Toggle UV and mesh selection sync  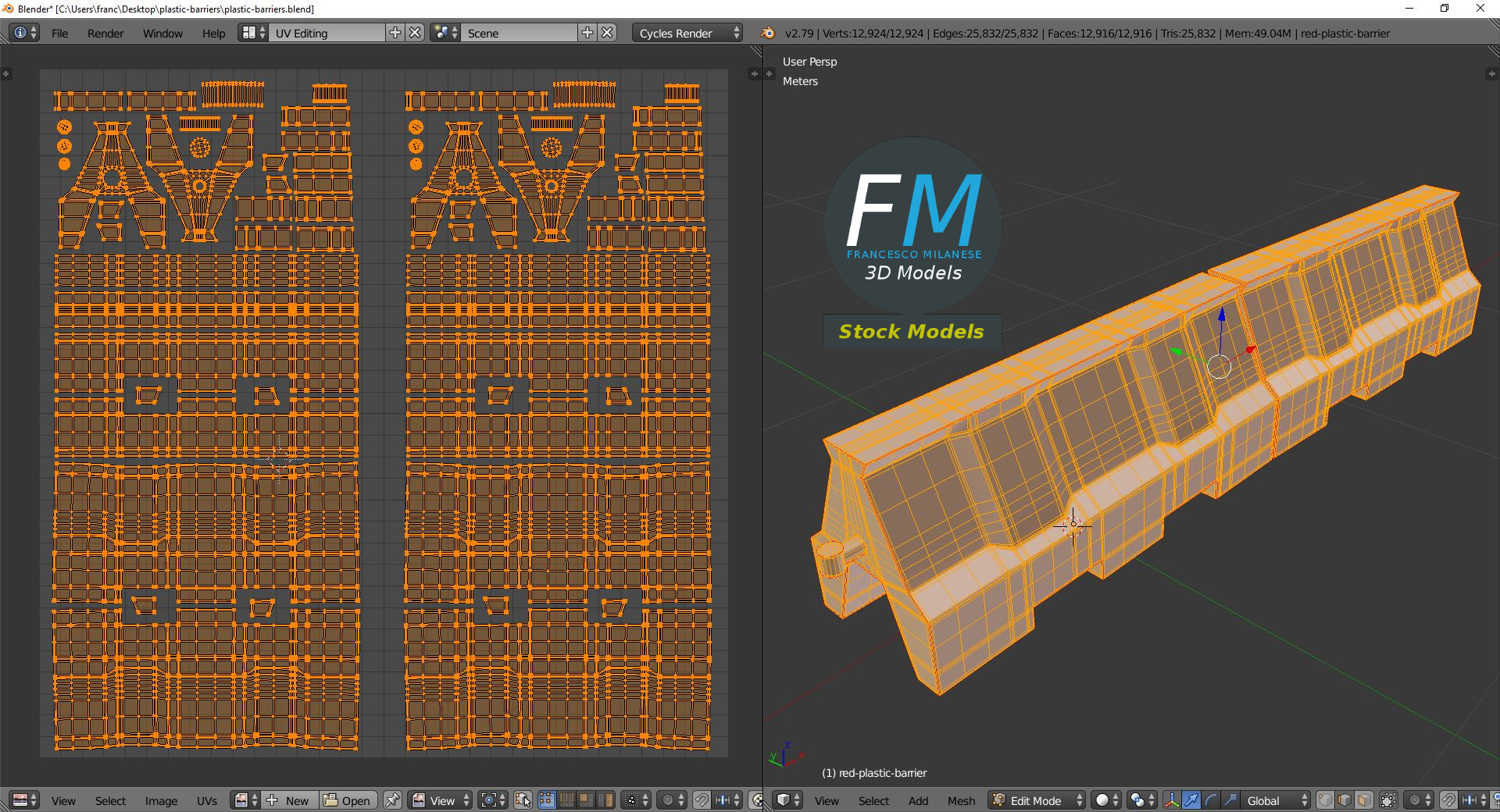(x=523, y=800)
